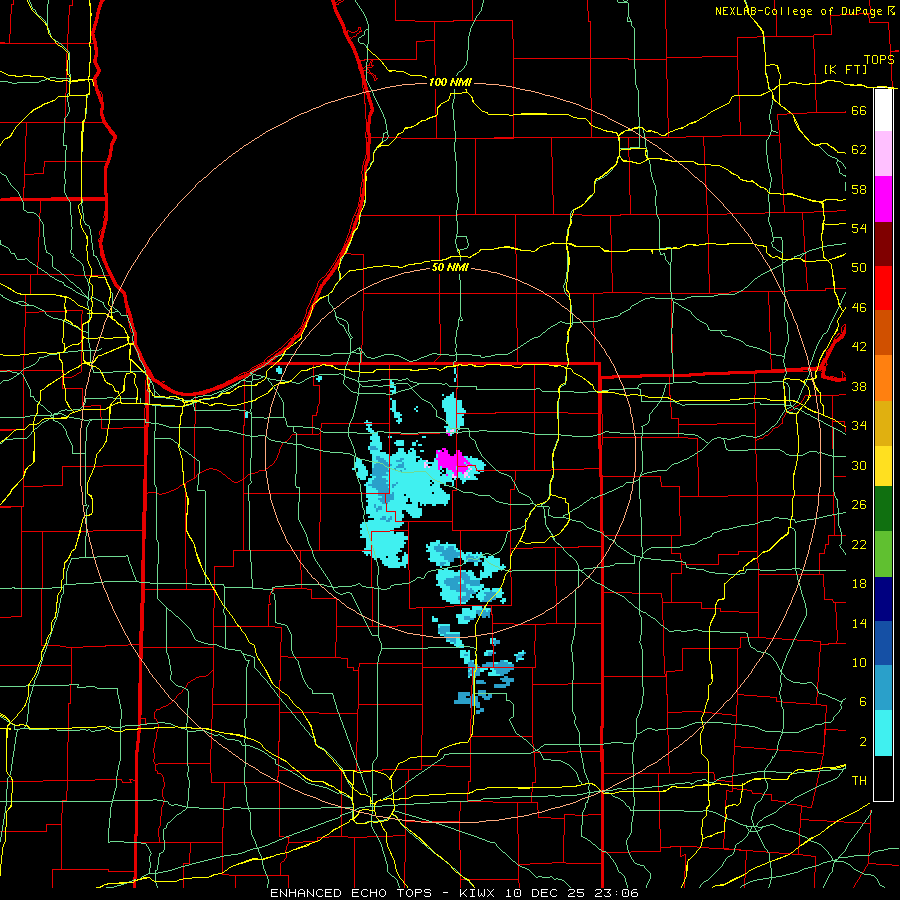The image size is (900, 900).
Task: Click the '54' legend value
Action: (859, 228)
